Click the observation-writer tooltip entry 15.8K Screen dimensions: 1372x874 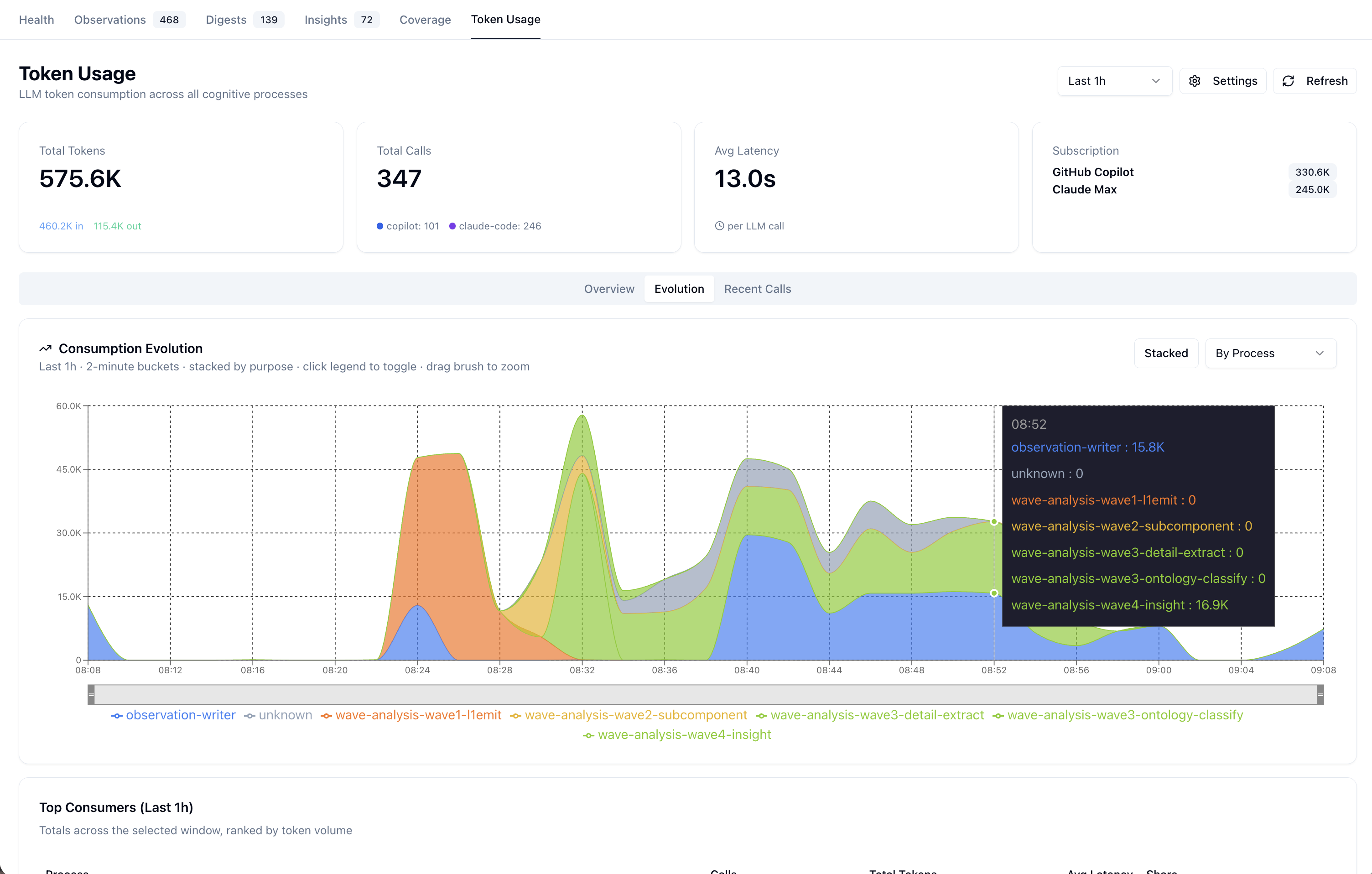(1088, 447)
